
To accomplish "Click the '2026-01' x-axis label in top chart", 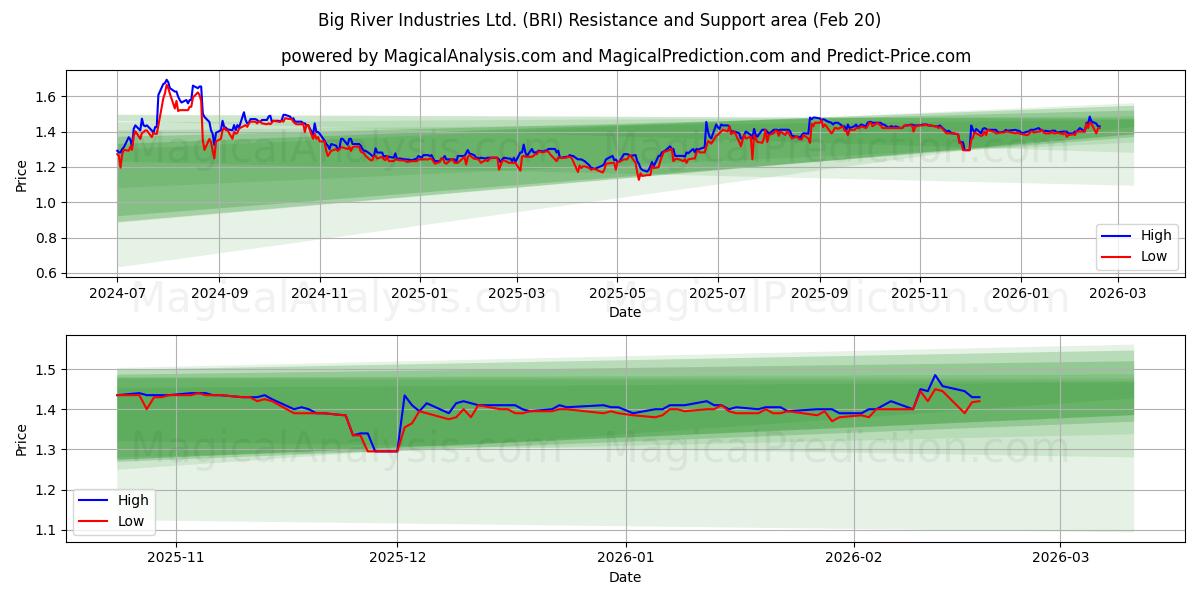I will pos(1021,294).
